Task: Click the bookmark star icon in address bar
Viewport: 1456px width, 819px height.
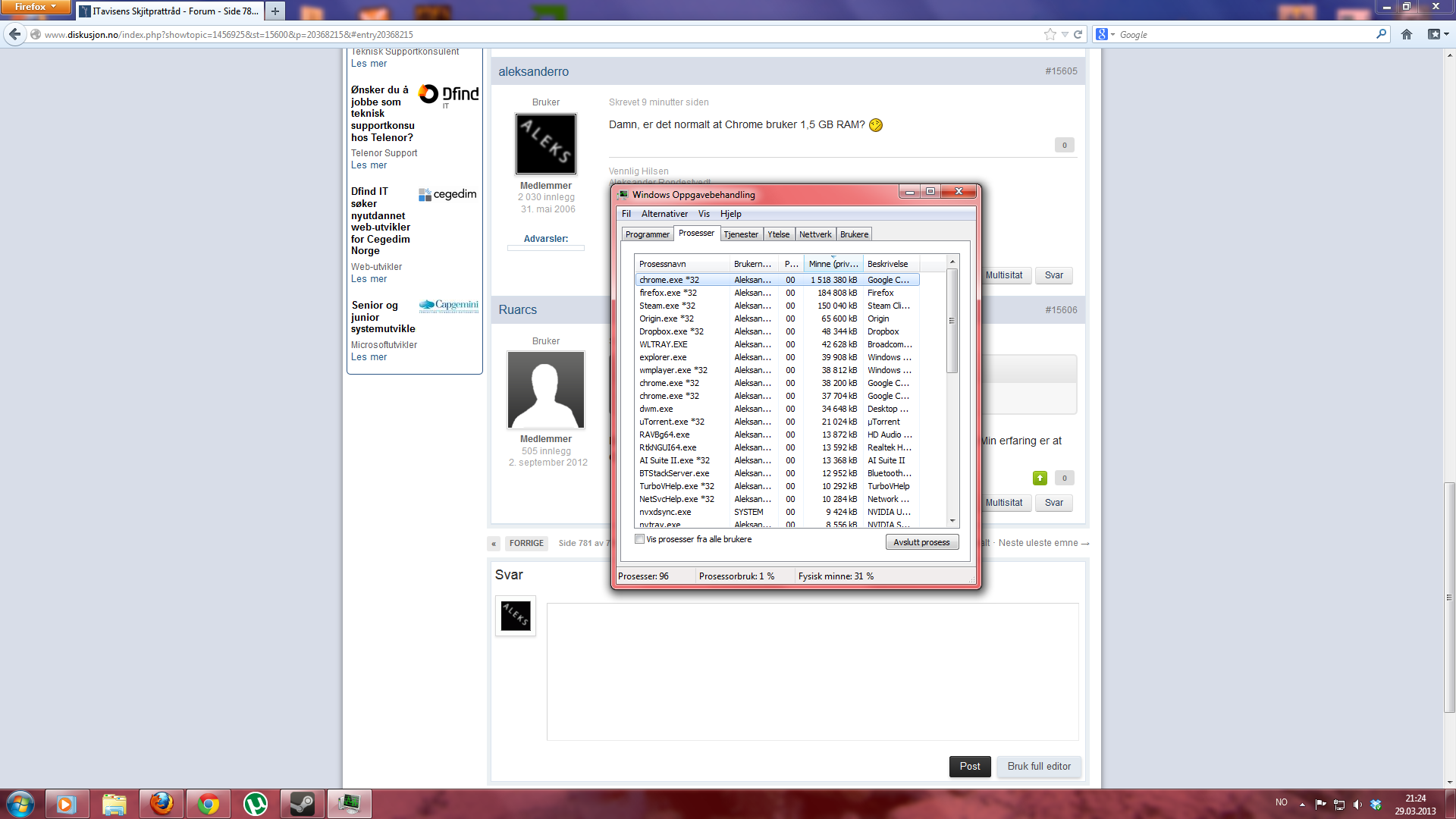Action: click(x=1050, y=34)
